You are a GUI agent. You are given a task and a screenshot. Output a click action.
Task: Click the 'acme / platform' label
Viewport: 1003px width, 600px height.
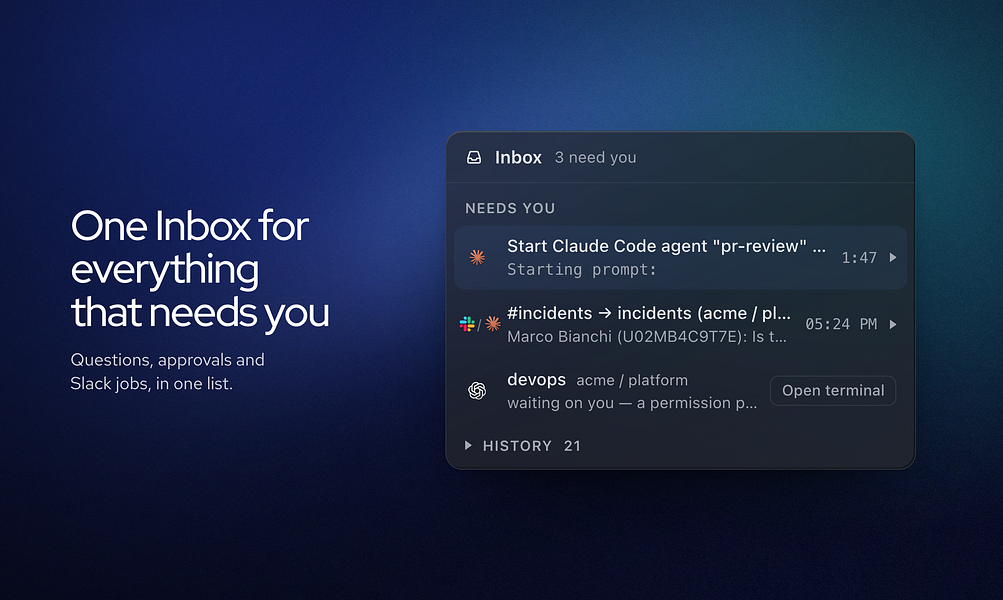click(632, 381)
